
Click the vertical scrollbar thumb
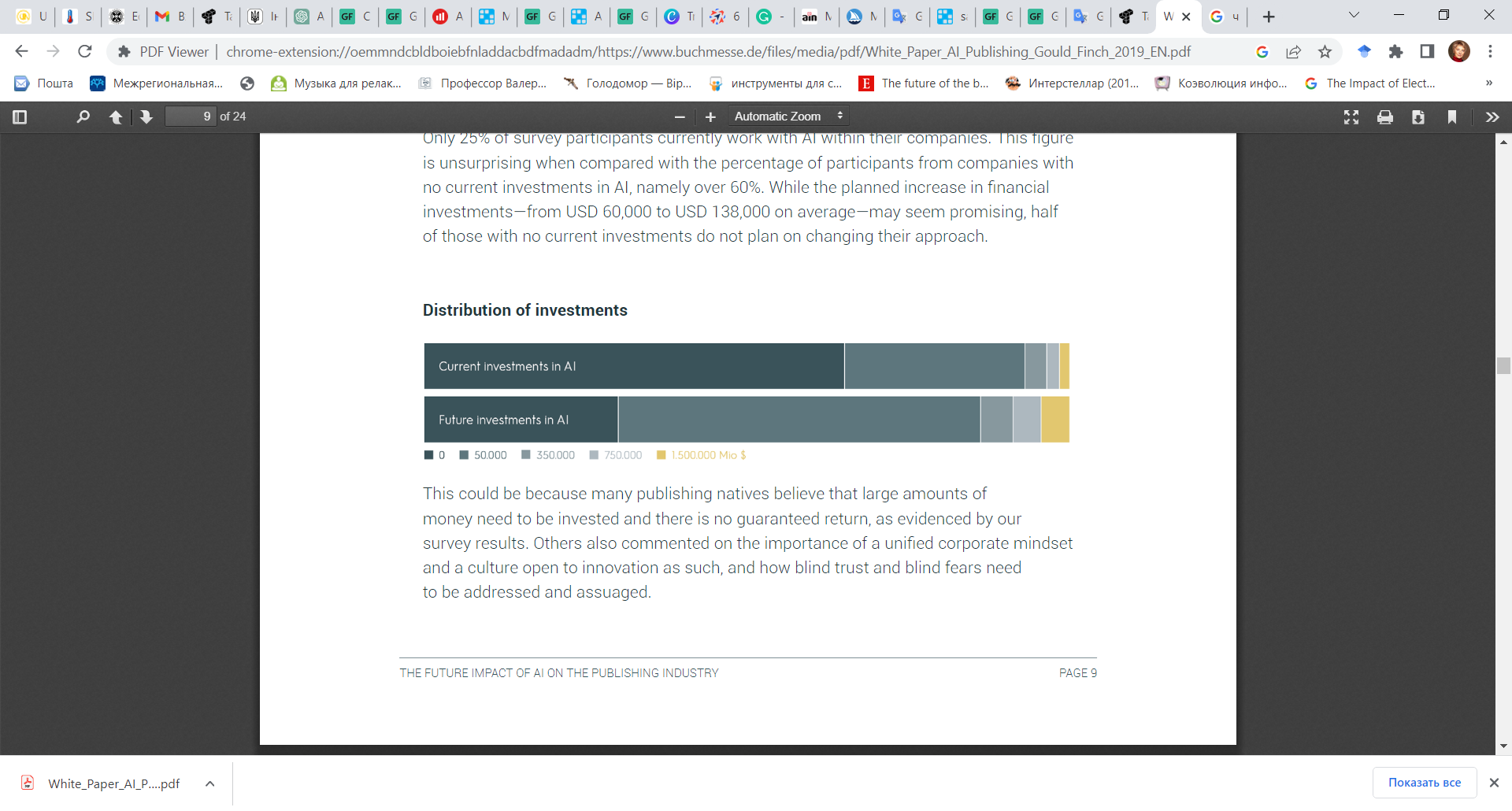[x=1503, y=365]
